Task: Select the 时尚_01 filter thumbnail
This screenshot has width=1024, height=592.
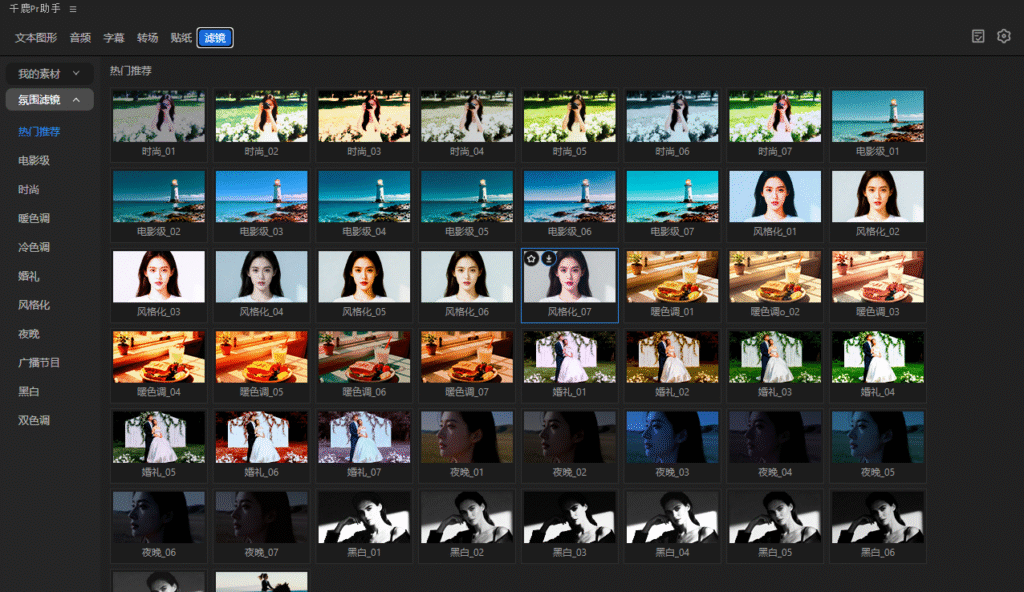Action: pyautogui.click(x=159, y=116)
